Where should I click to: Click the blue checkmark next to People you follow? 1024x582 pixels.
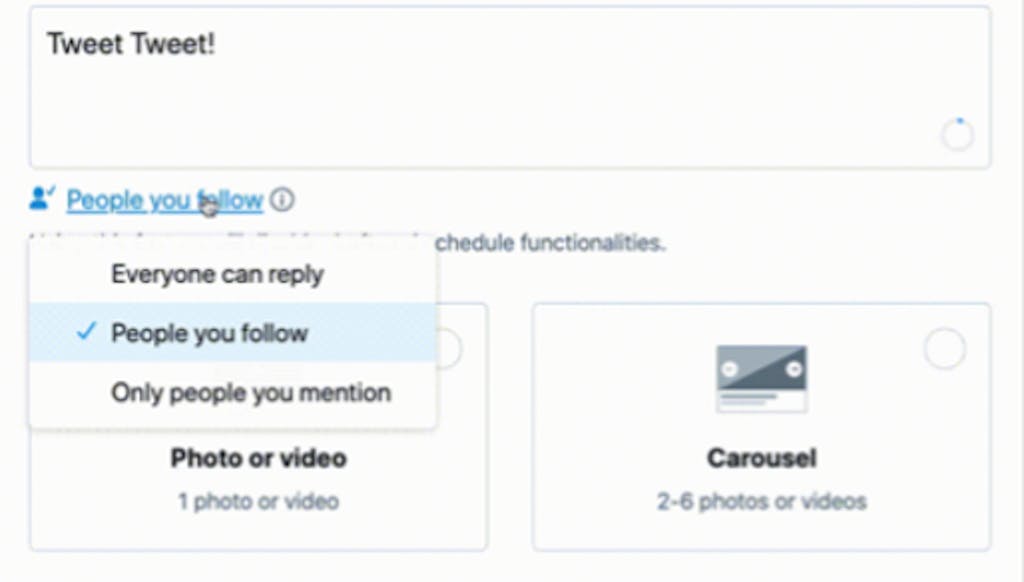[x=86, y=332]
